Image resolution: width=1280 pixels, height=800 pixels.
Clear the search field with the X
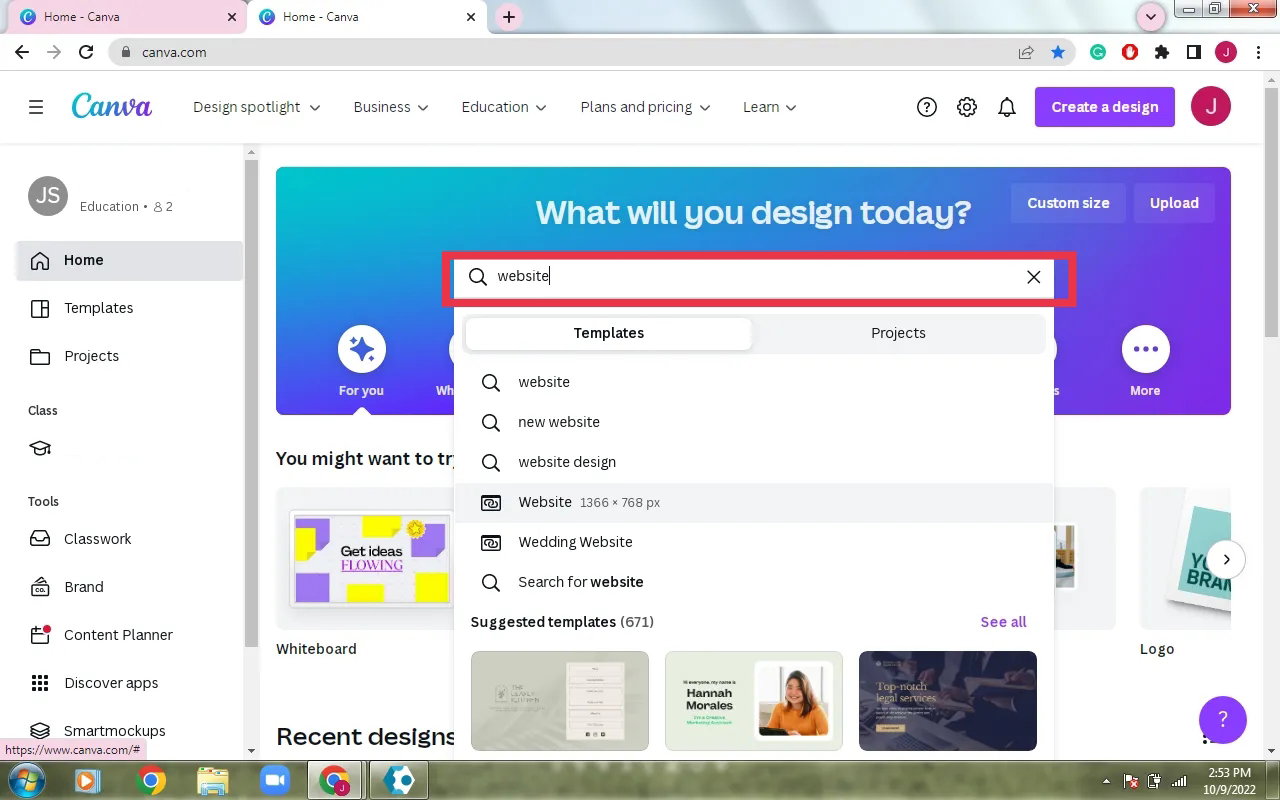1034,277
